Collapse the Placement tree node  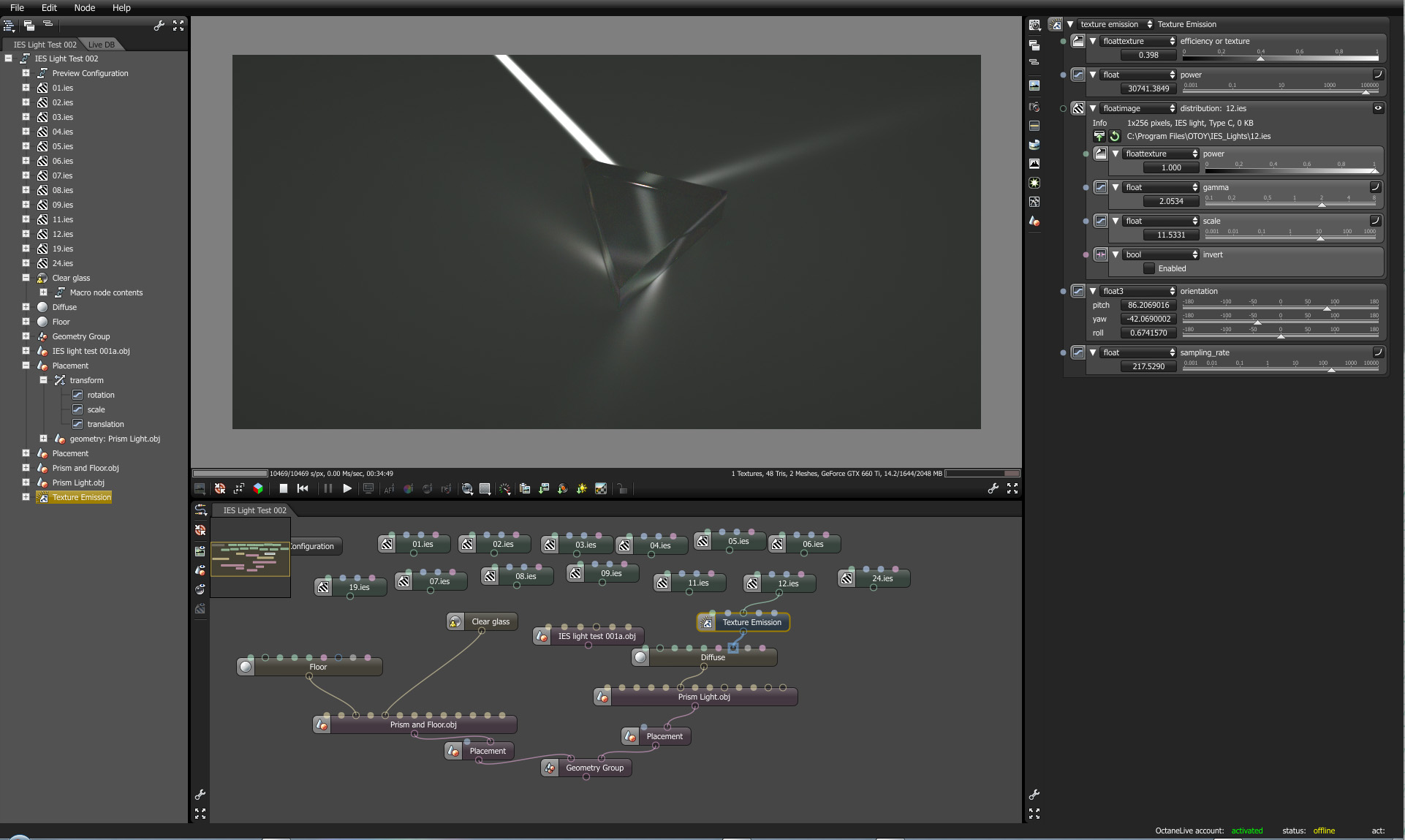point(26,366)
